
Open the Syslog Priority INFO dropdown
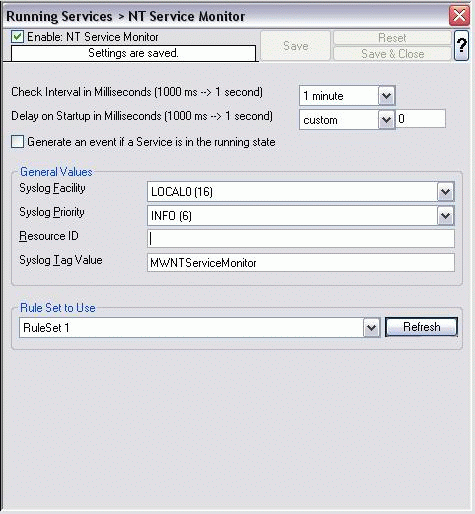pyautogui.click(x=446, y=216)
